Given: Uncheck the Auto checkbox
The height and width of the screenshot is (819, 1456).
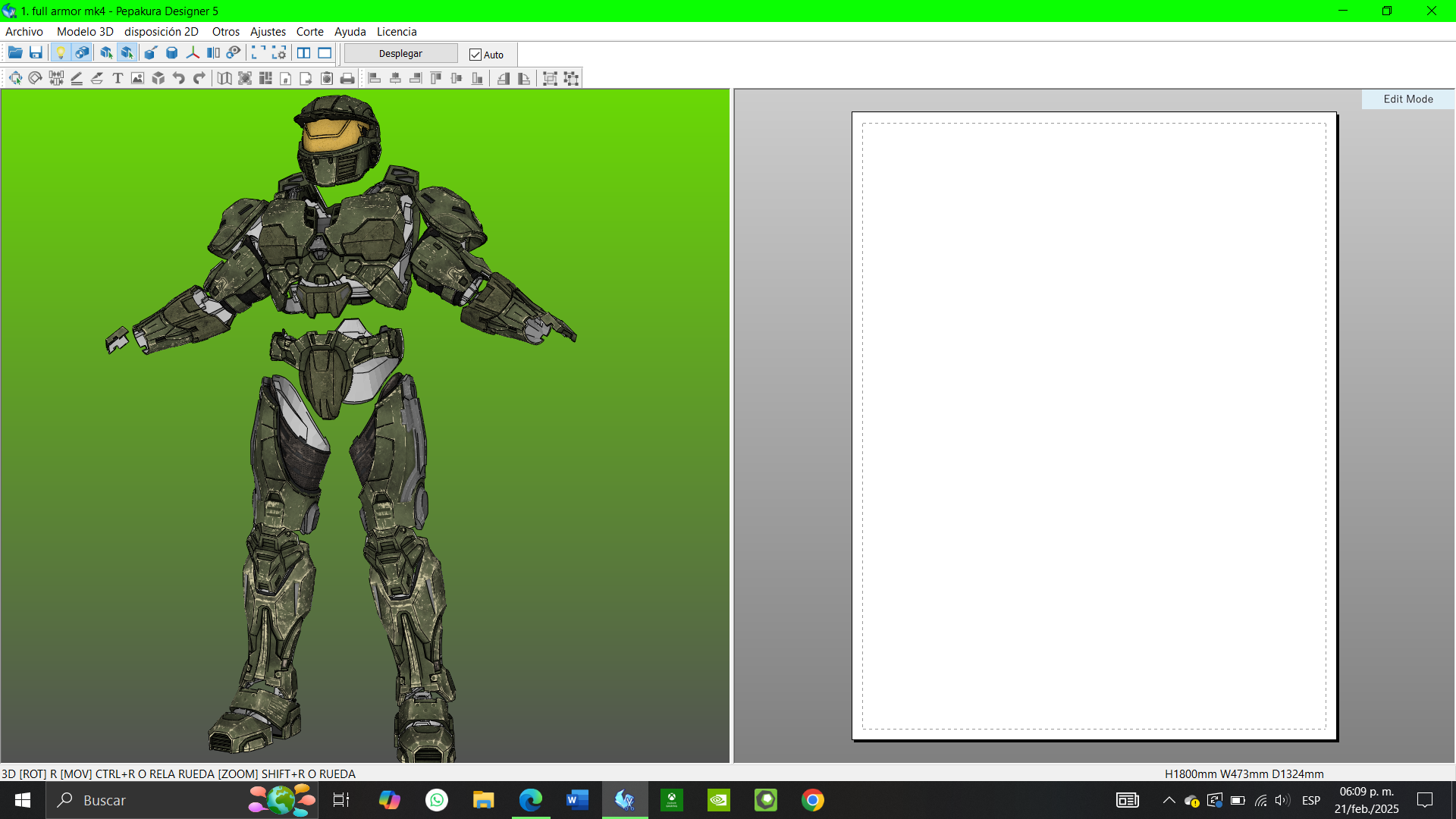Looking at the screenshot, I should coord(475,55).
